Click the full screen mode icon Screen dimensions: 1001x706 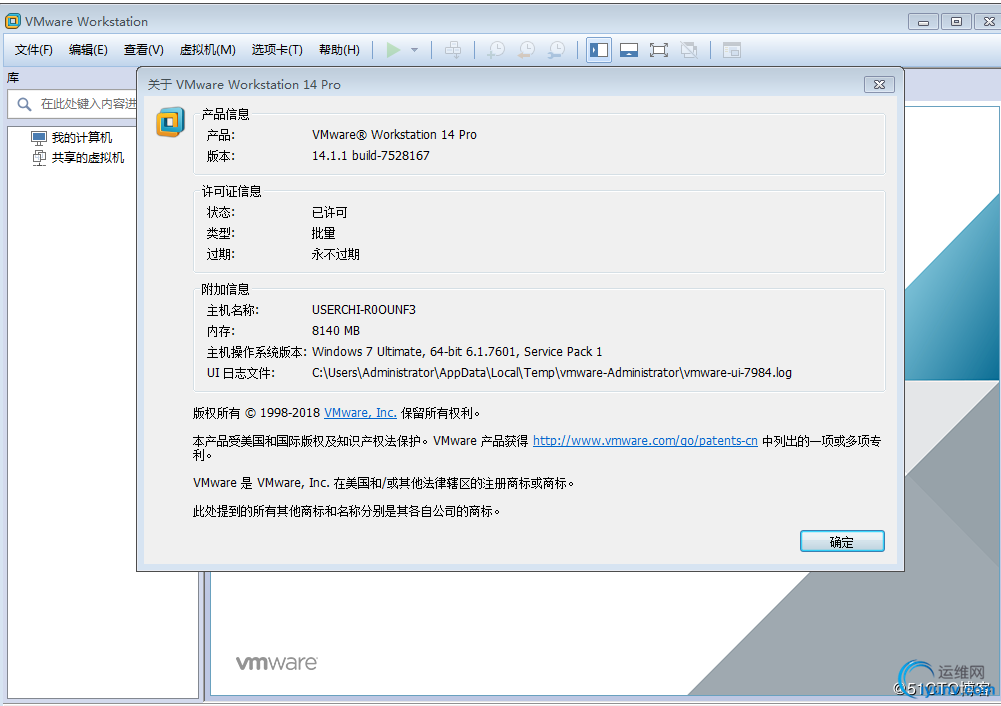659,50
